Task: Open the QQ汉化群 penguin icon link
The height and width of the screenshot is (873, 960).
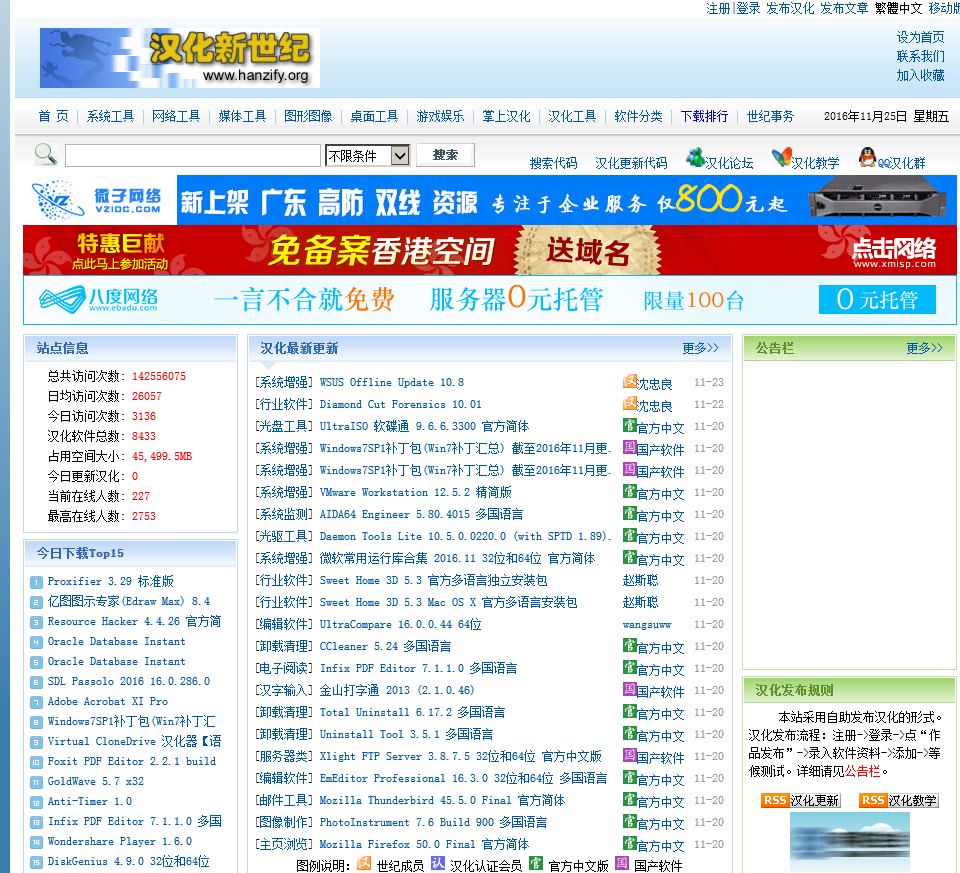Action: pos(867,157)
